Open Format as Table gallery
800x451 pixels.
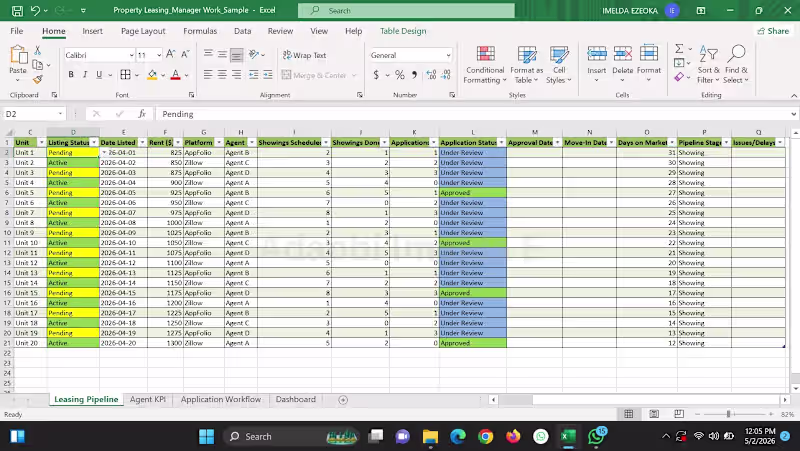(x=527, y=65)
